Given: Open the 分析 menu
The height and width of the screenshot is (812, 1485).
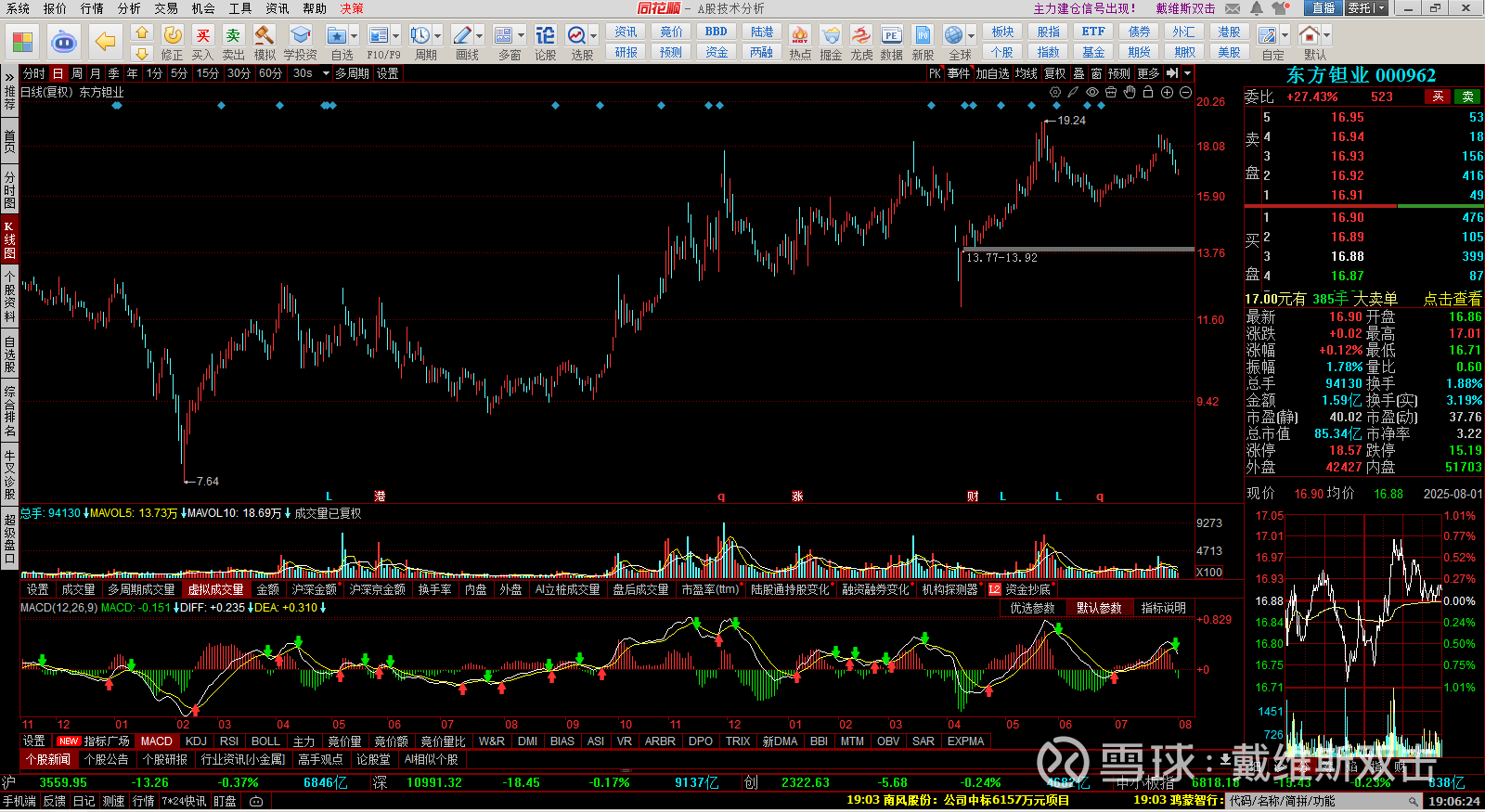Looking at the screenshot, I should [129, 8].
